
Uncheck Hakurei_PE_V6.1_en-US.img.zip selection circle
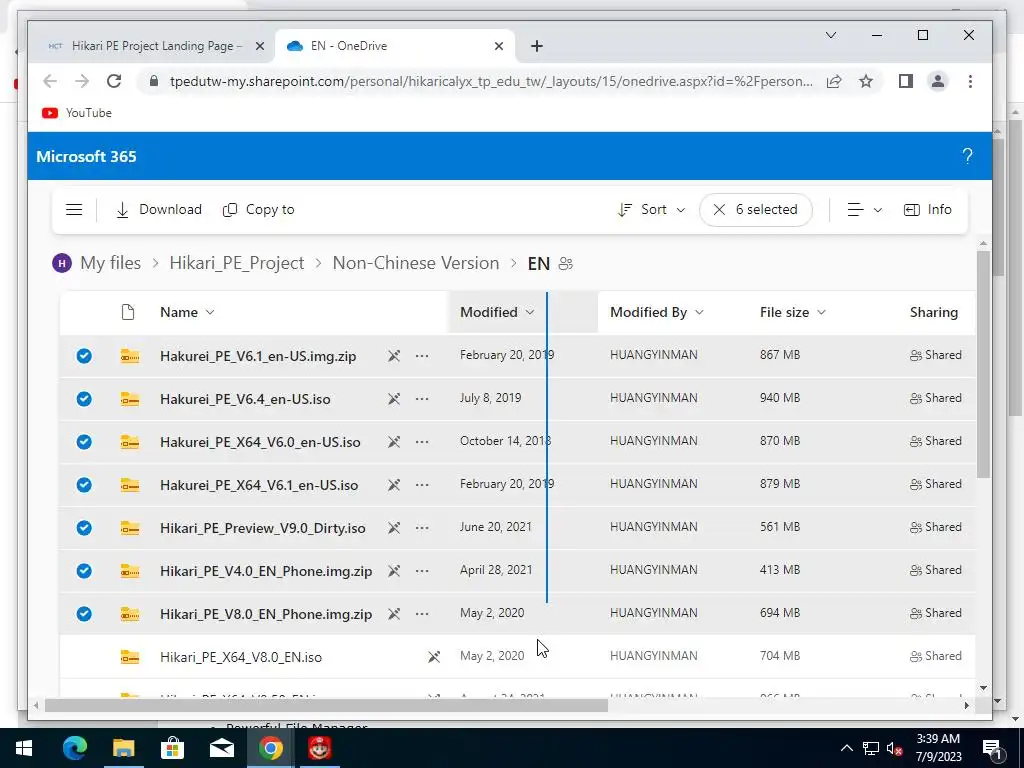pos(84,356)
